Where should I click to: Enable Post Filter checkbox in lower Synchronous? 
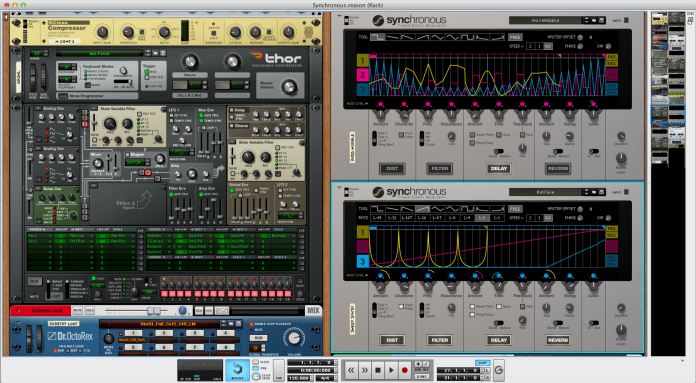point(401,306)
